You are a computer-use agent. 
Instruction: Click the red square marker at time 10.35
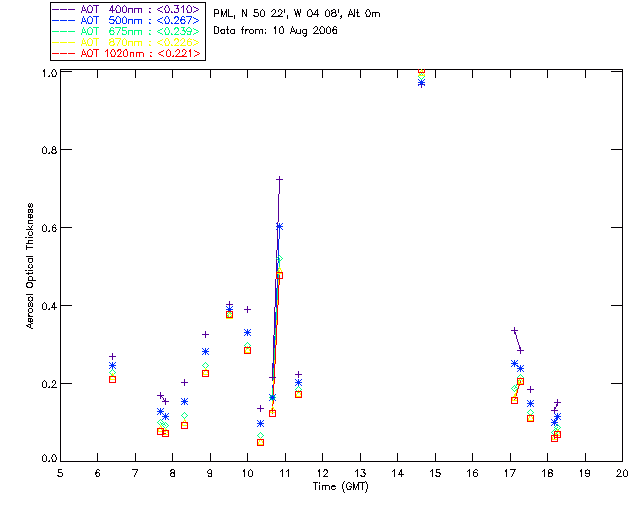tap(260, 443)
